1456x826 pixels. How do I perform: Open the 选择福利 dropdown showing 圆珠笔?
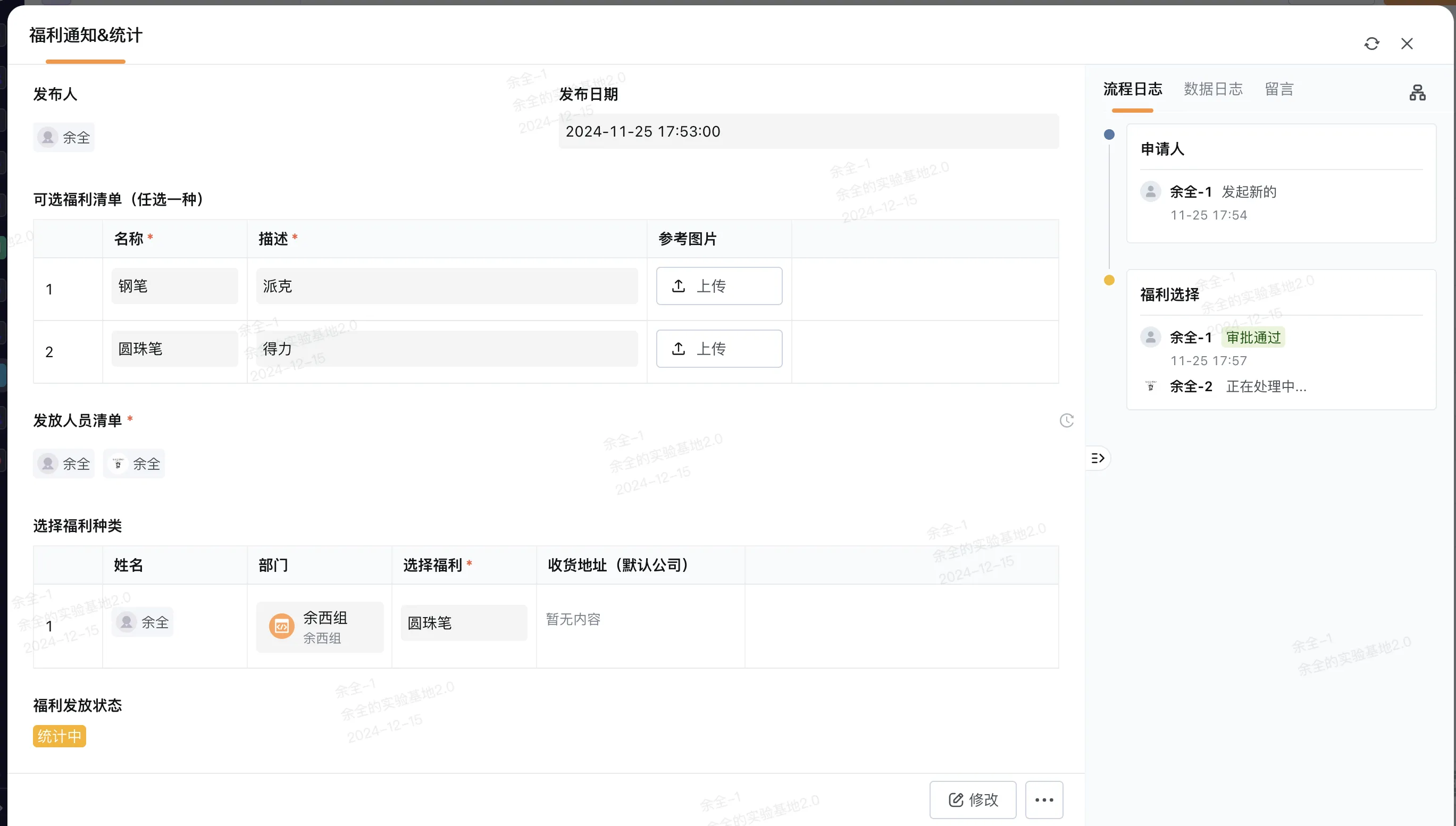coord(463,622)
